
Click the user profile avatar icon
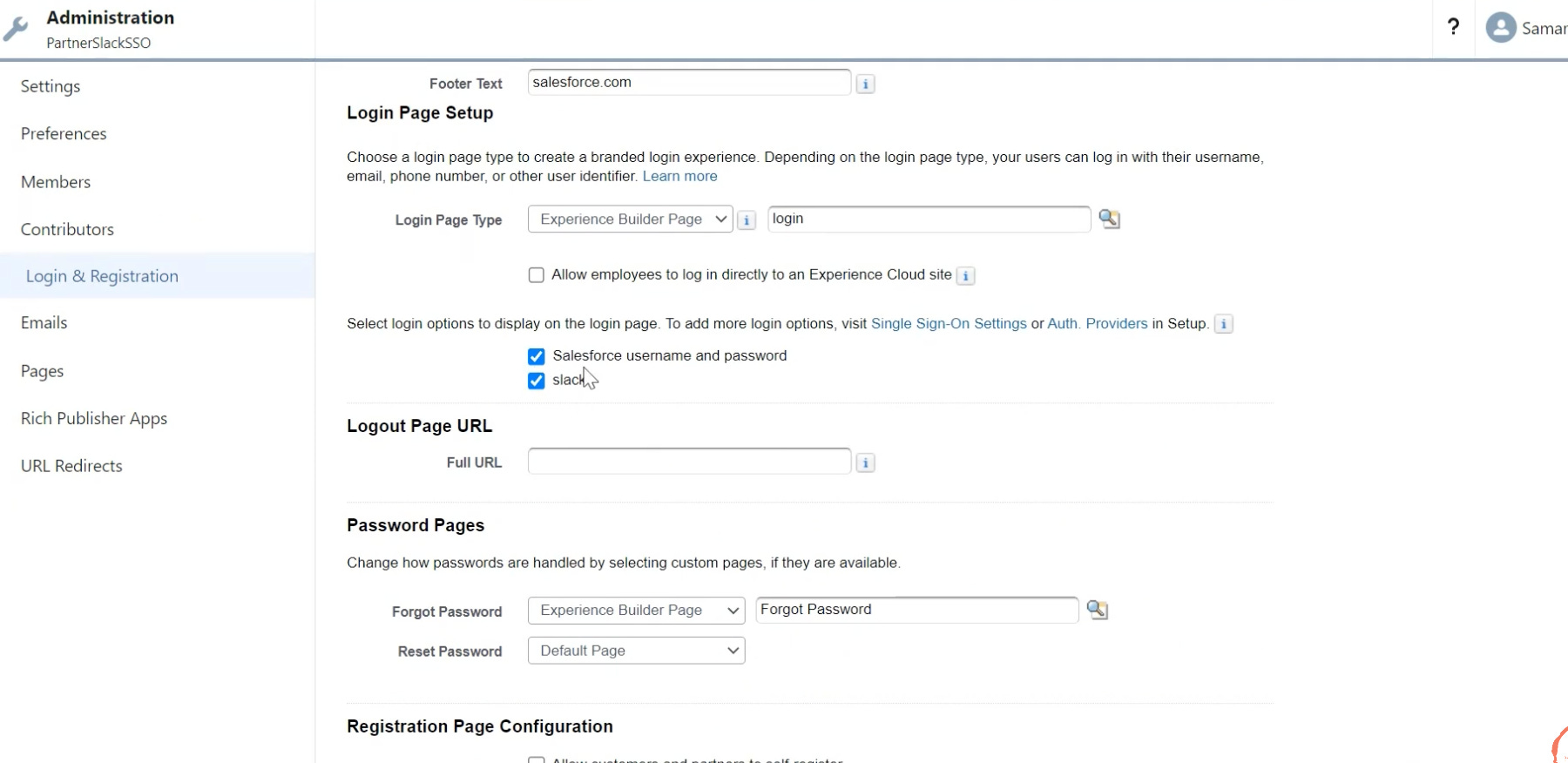tap(1501, 28)
